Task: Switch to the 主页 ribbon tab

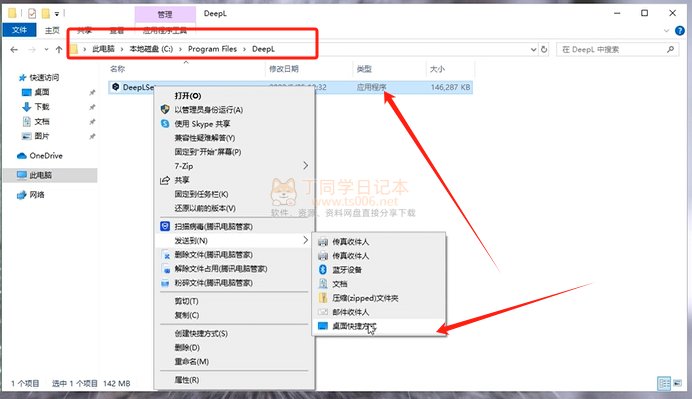Action: click(52, 30)
